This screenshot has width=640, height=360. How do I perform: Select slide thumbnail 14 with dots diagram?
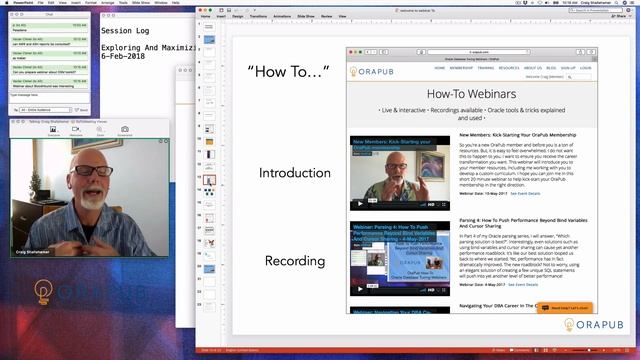click(209, 192)
